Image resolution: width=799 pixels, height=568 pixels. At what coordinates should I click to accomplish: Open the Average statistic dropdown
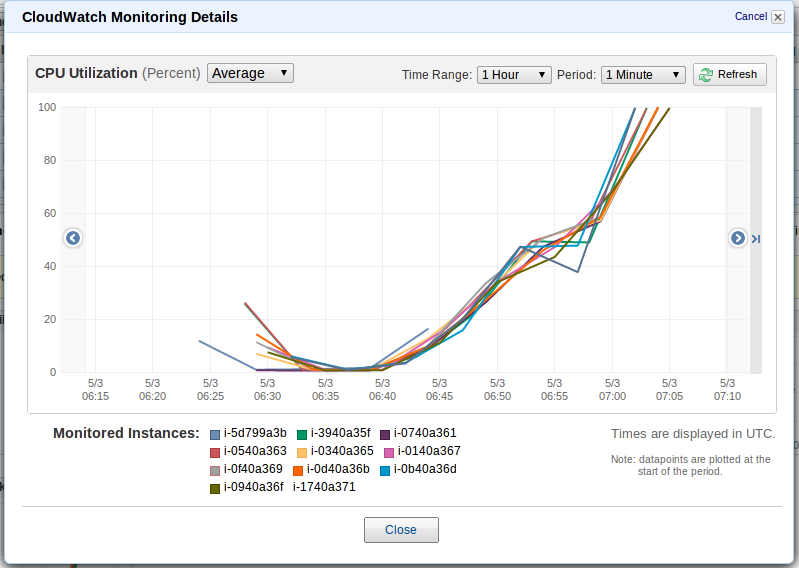250,73
